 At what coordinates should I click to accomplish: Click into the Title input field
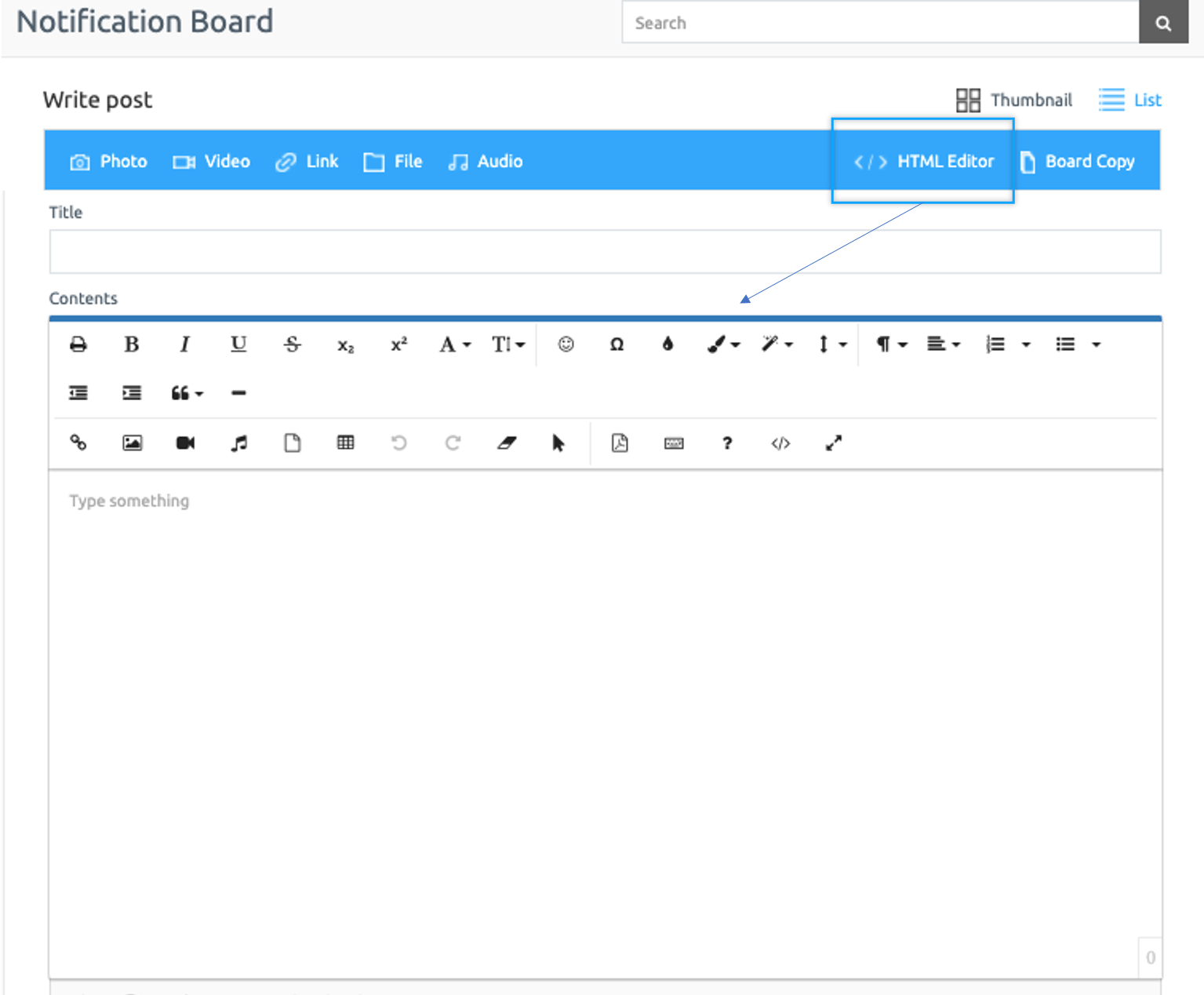(x=604, y=252)
